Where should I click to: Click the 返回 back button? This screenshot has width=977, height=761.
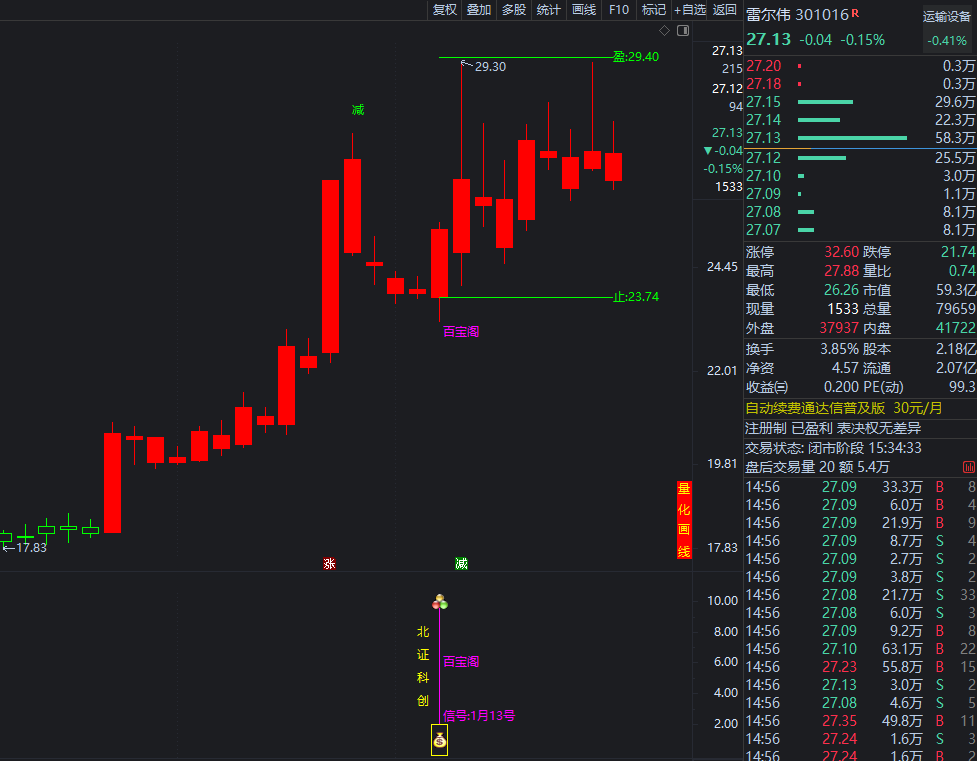pyautogui.click(x=725, y=10)
